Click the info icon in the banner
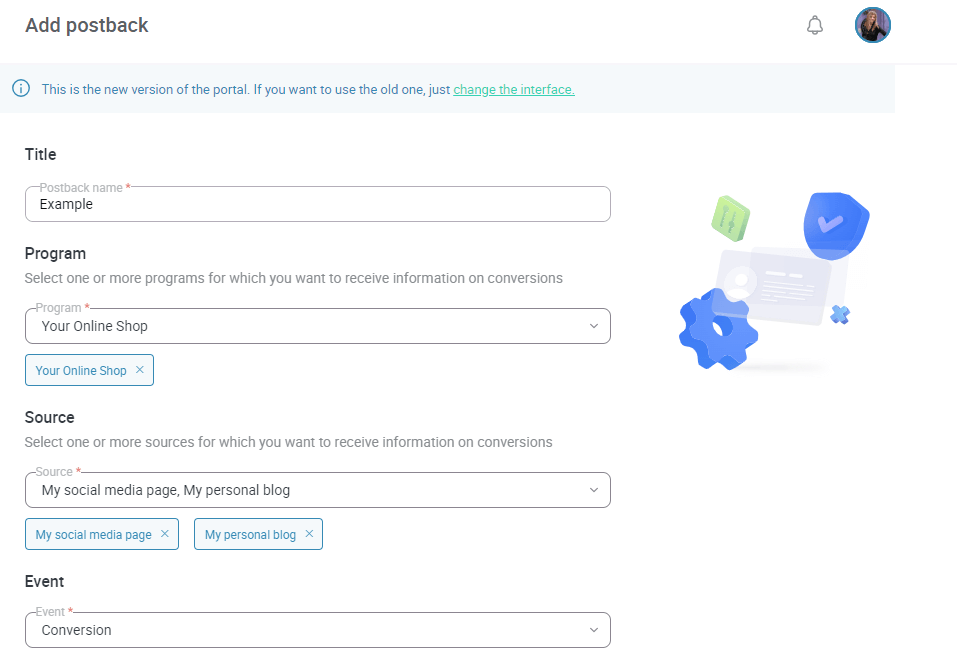957x665 pixels. (21, 89)
